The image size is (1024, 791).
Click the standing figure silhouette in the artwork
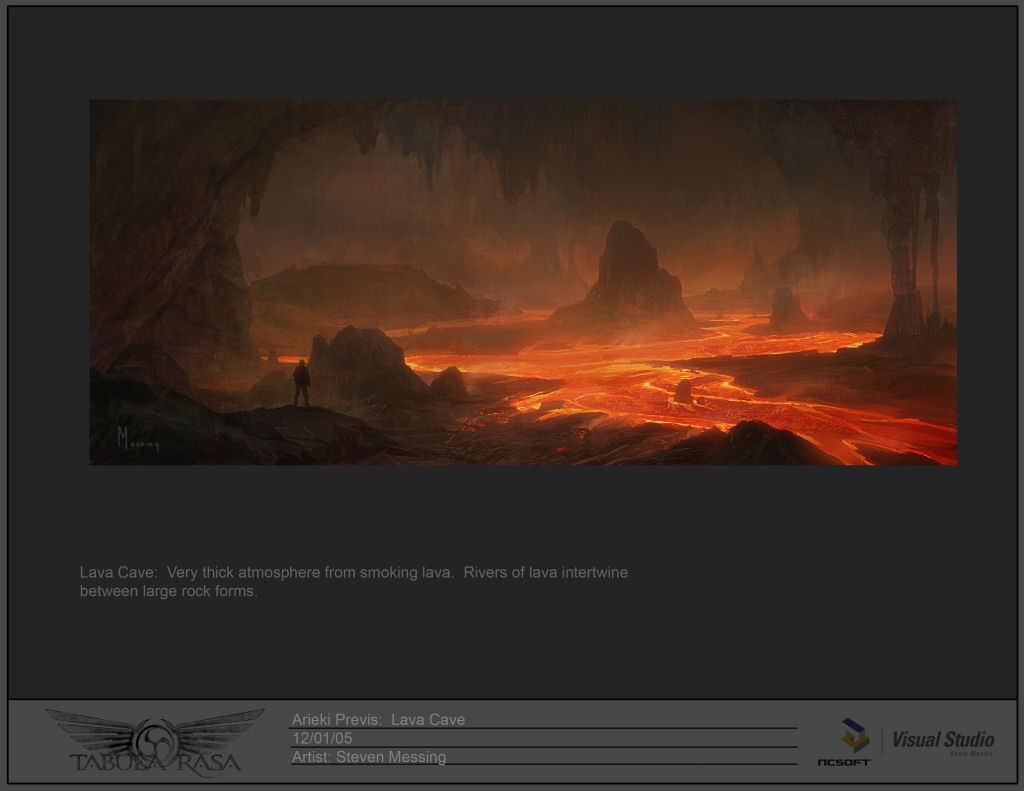point(301,383)
